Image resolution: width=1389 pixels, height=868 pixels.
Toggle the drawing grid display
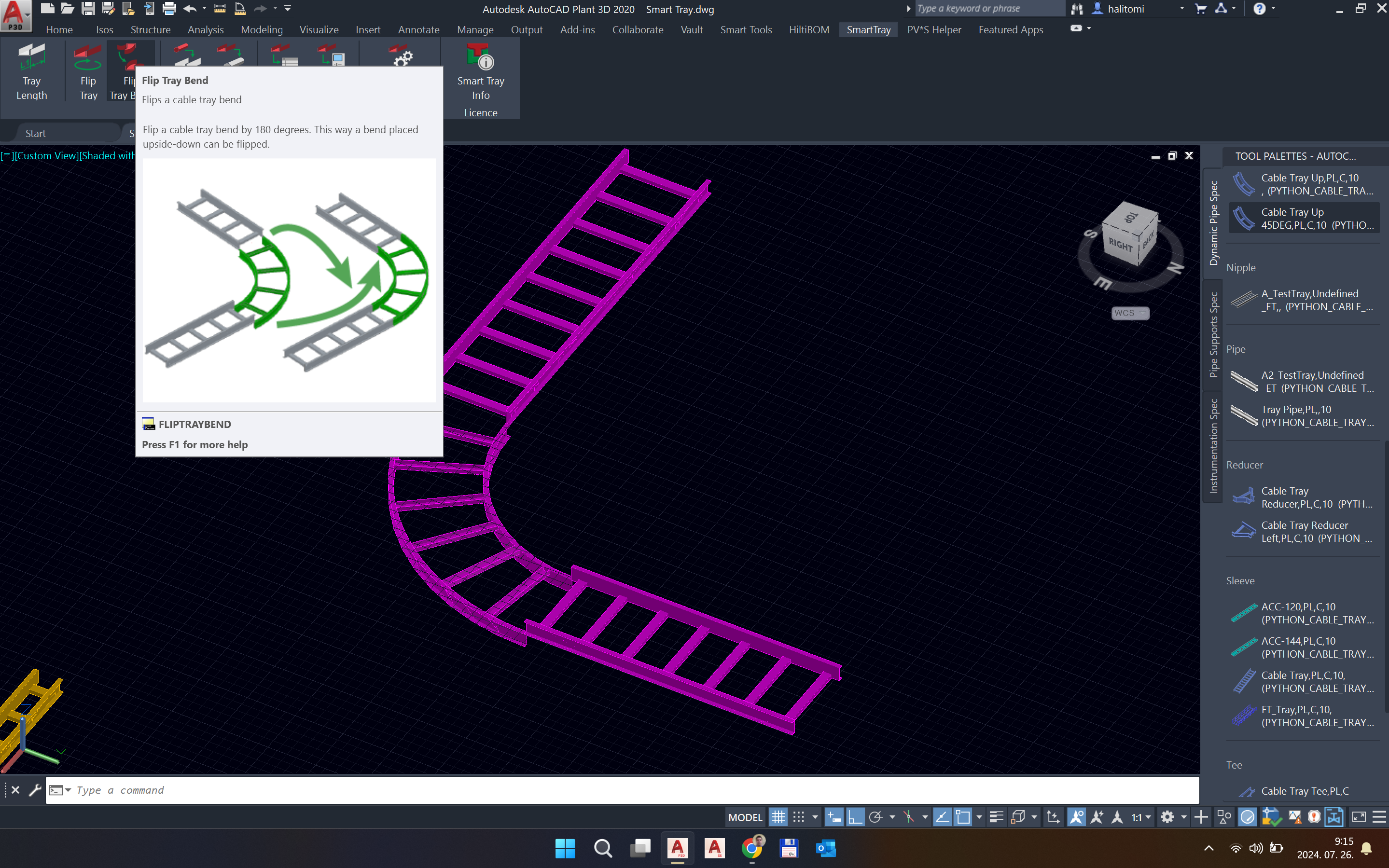coord(778,817)
